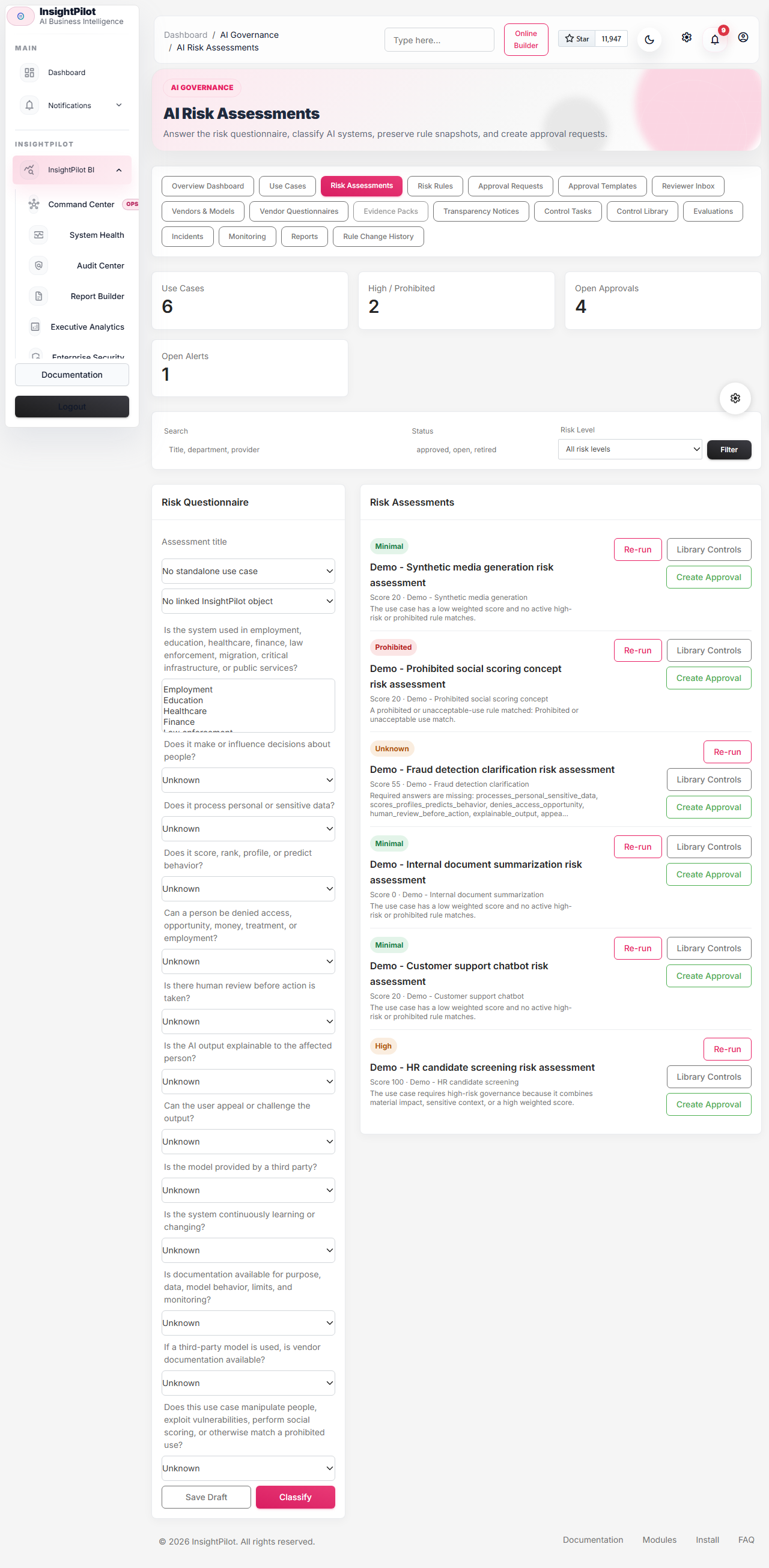Viewport: 769px width, 1568px height.
Task: Open the Transparency Notices tab
Action: [x=481, y=211]
